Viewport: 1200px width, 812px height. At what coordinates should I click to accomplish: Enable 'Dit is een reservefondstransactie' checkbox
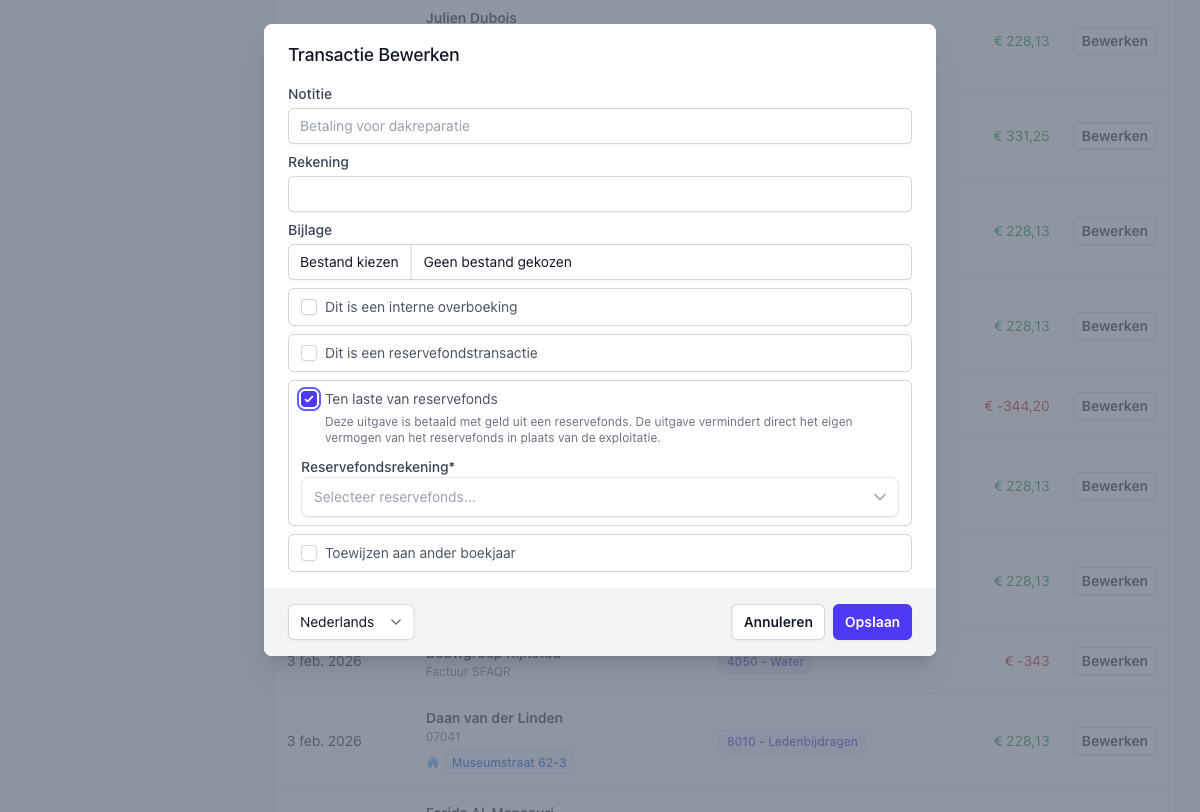(x=309, y=353)
